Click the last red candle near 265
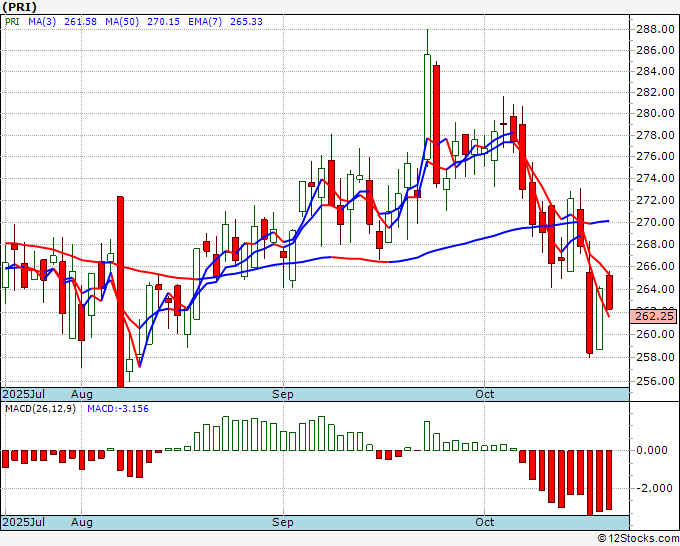The height and width of the screenshot is (546, 680). (x=609, y=292)
